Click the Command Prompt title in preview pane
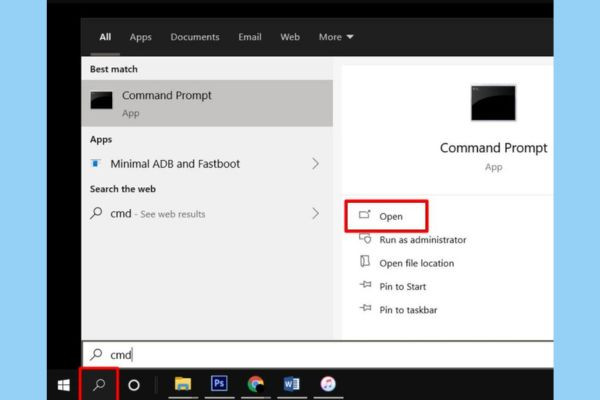The height and width of the screenshot is (400, 600). coord(494,148)
